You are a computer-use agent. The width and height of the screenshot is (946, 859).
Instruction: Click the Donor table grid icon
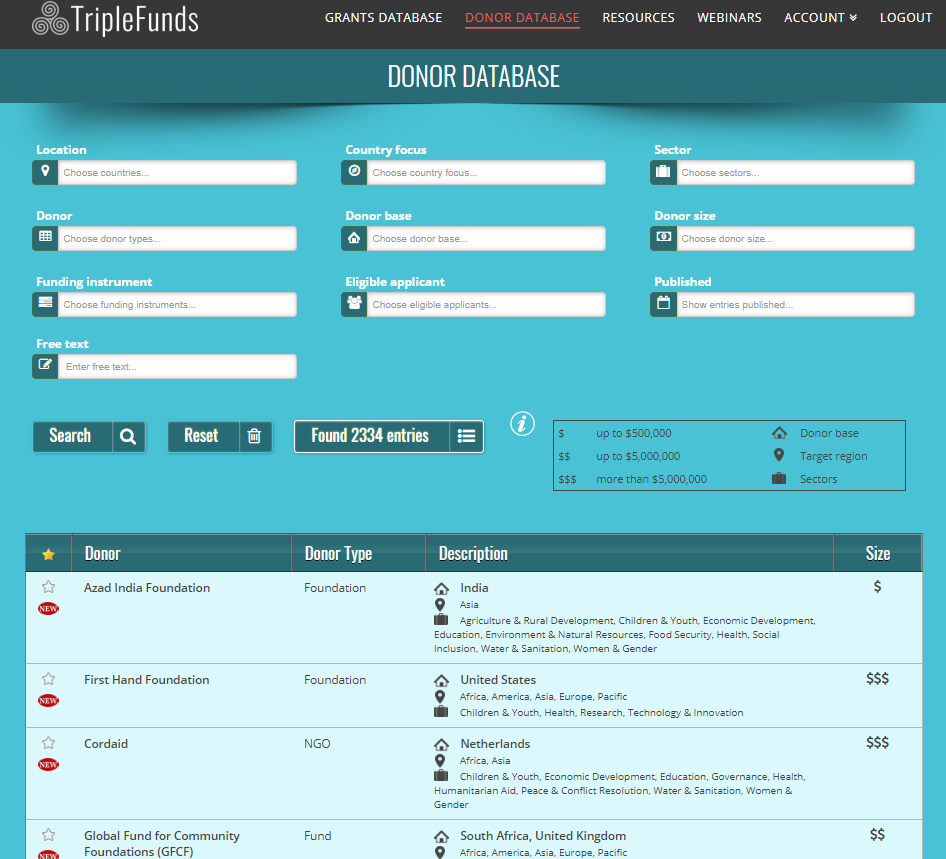coord(45,238)
